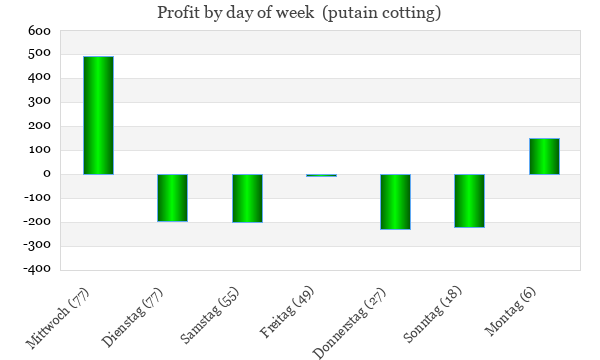
Task: Select the 0 value axis label
Action: 47,174
